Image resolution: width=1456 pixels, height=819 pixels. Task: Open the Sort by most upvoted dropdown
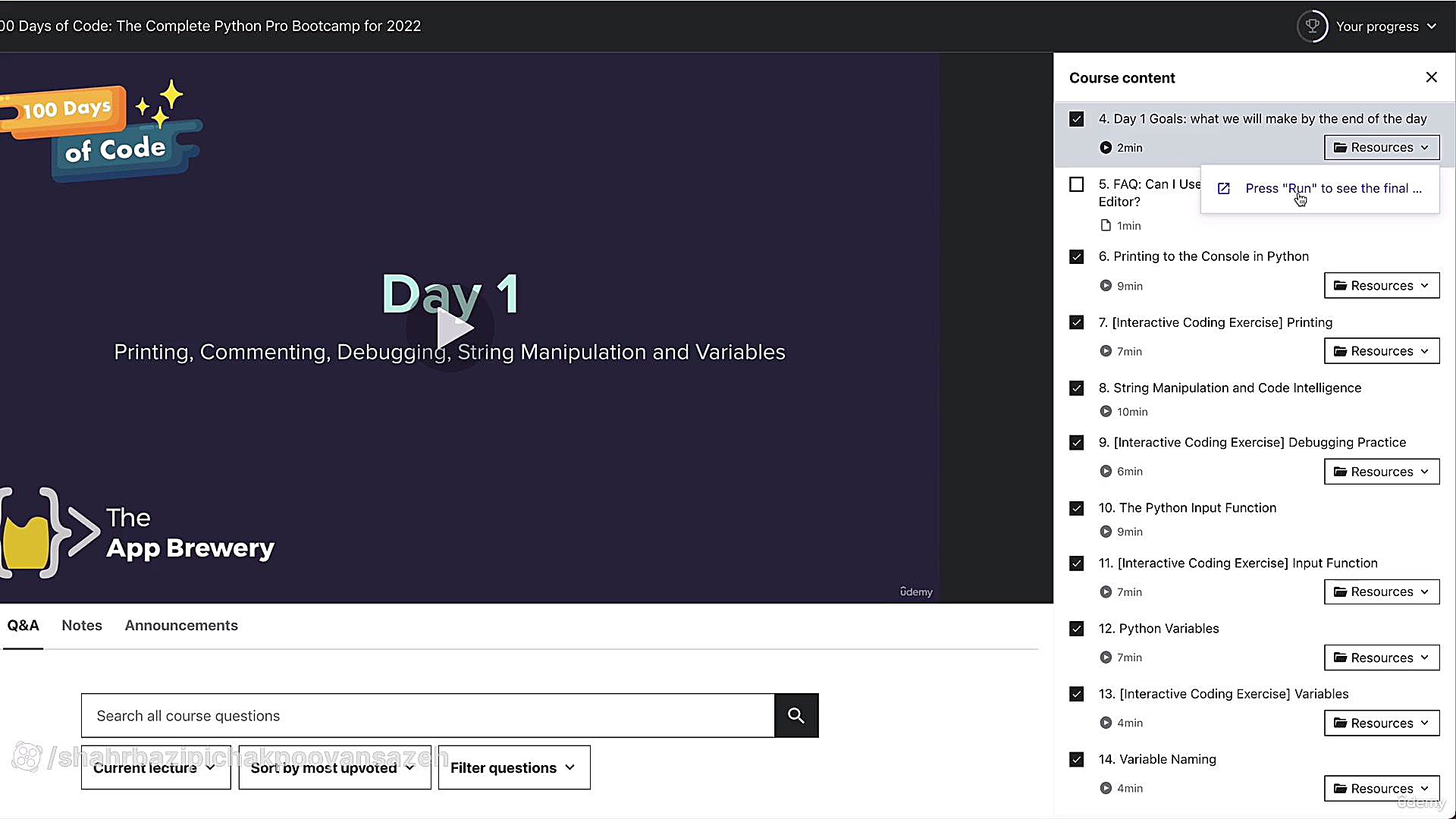tap(334, 767)
